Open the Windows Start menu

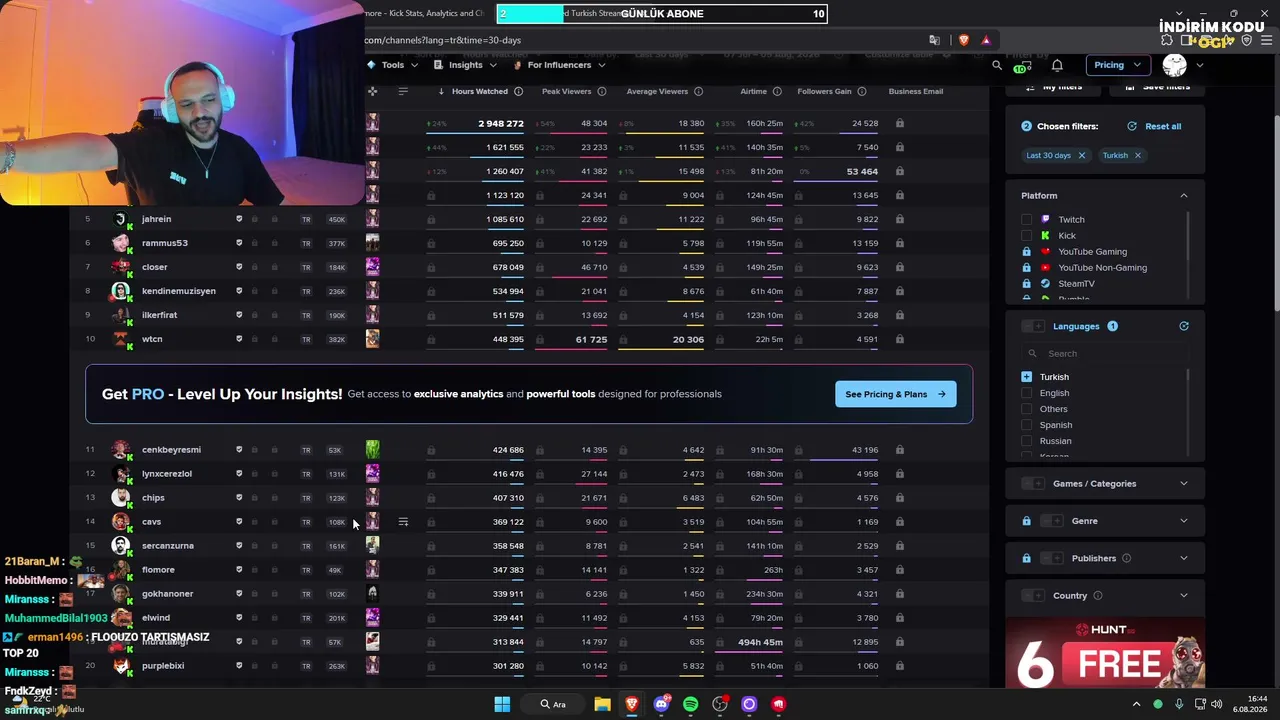coord(502,704)
